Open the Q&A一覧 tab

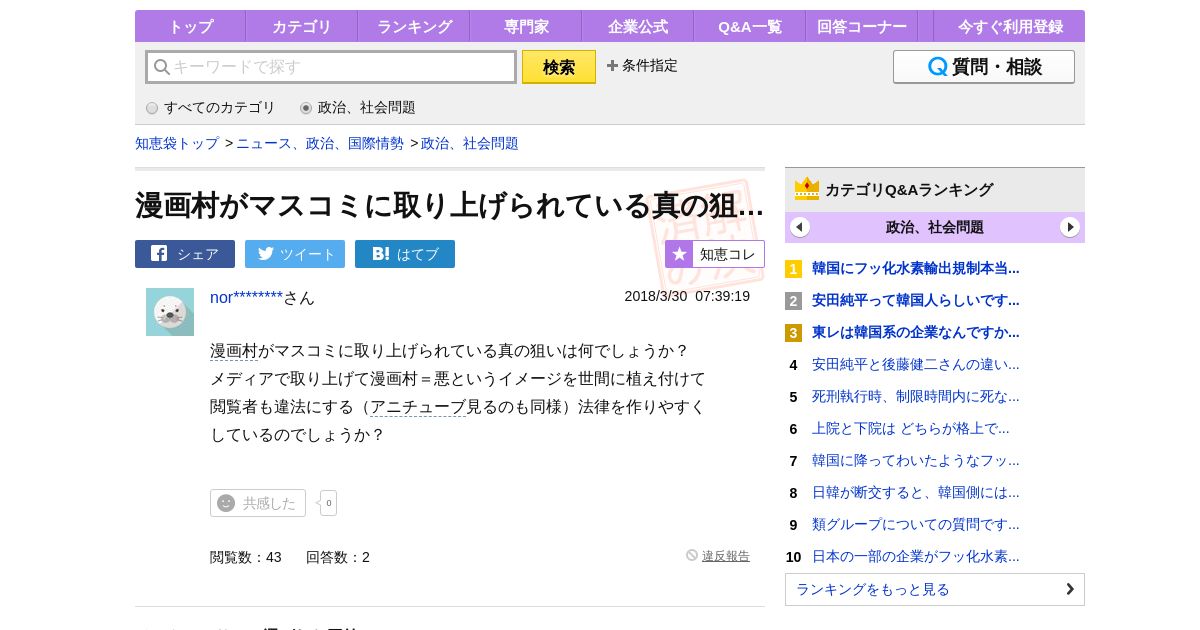coord(750,27)
